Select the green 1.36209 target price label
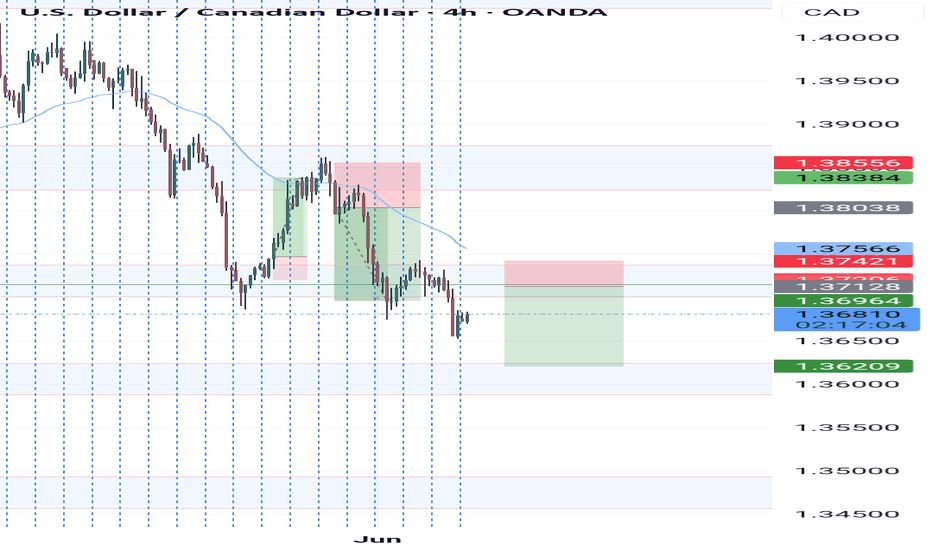The height and width of the screenshot is (550, 932). [x=843, y=366]
